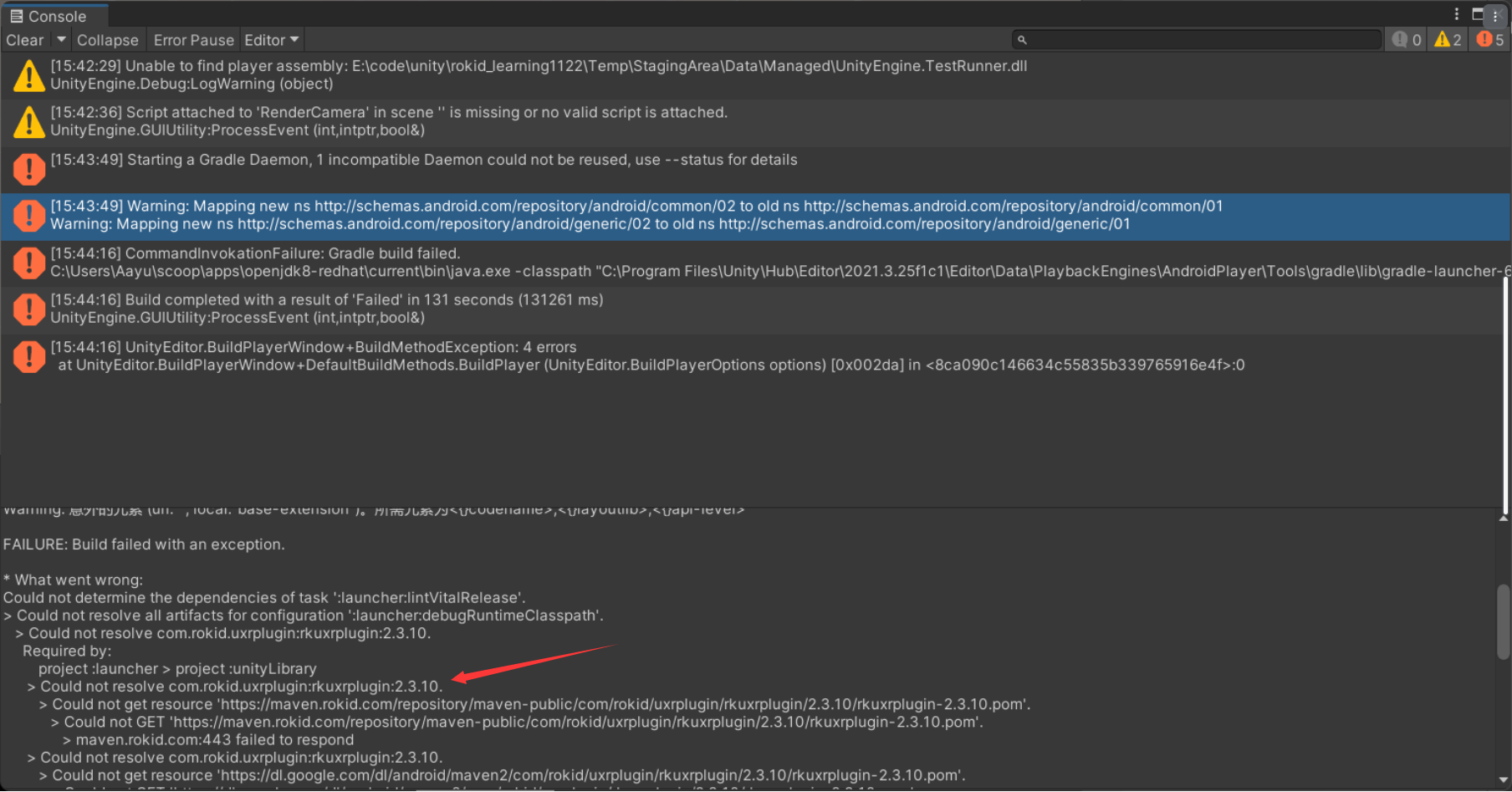The image size is (1512, 792).
Task: Toggle the Error Pause option
Action: (193, 40)
